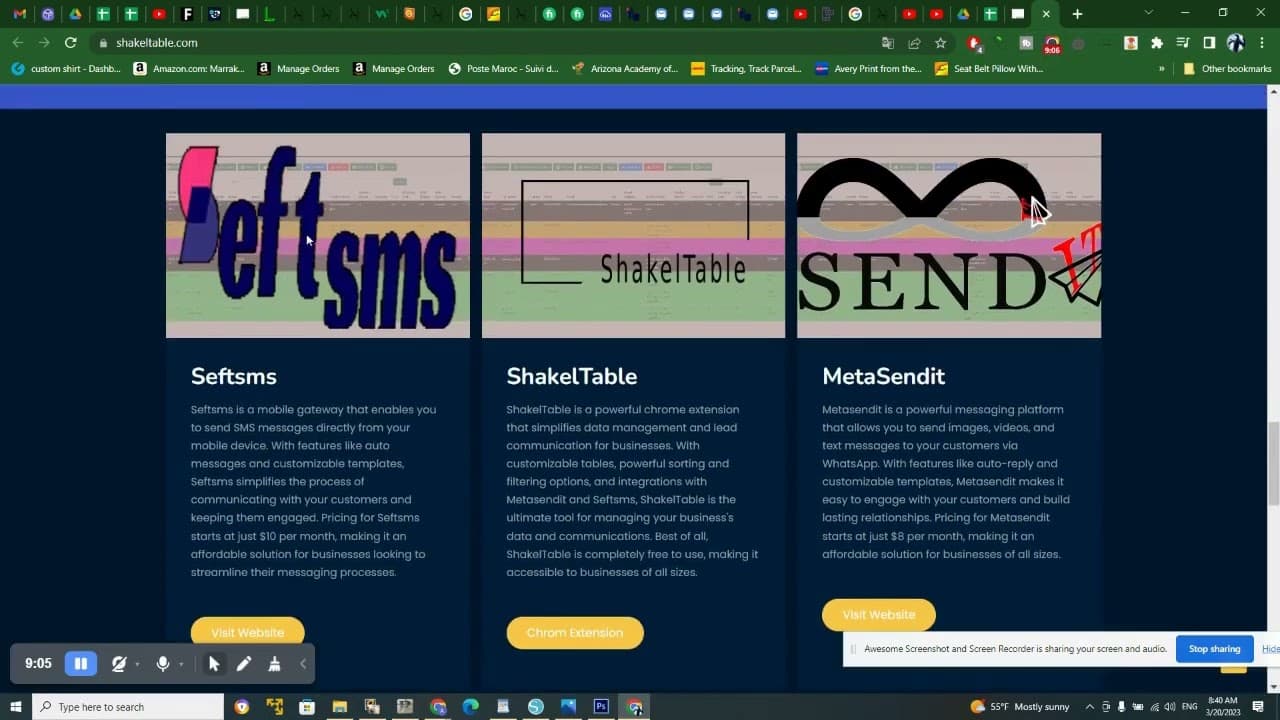Image resolution: width=1280 pixels, height=720 pixels.
Task: Open the Windows notification center
Action: point(1258,707)
